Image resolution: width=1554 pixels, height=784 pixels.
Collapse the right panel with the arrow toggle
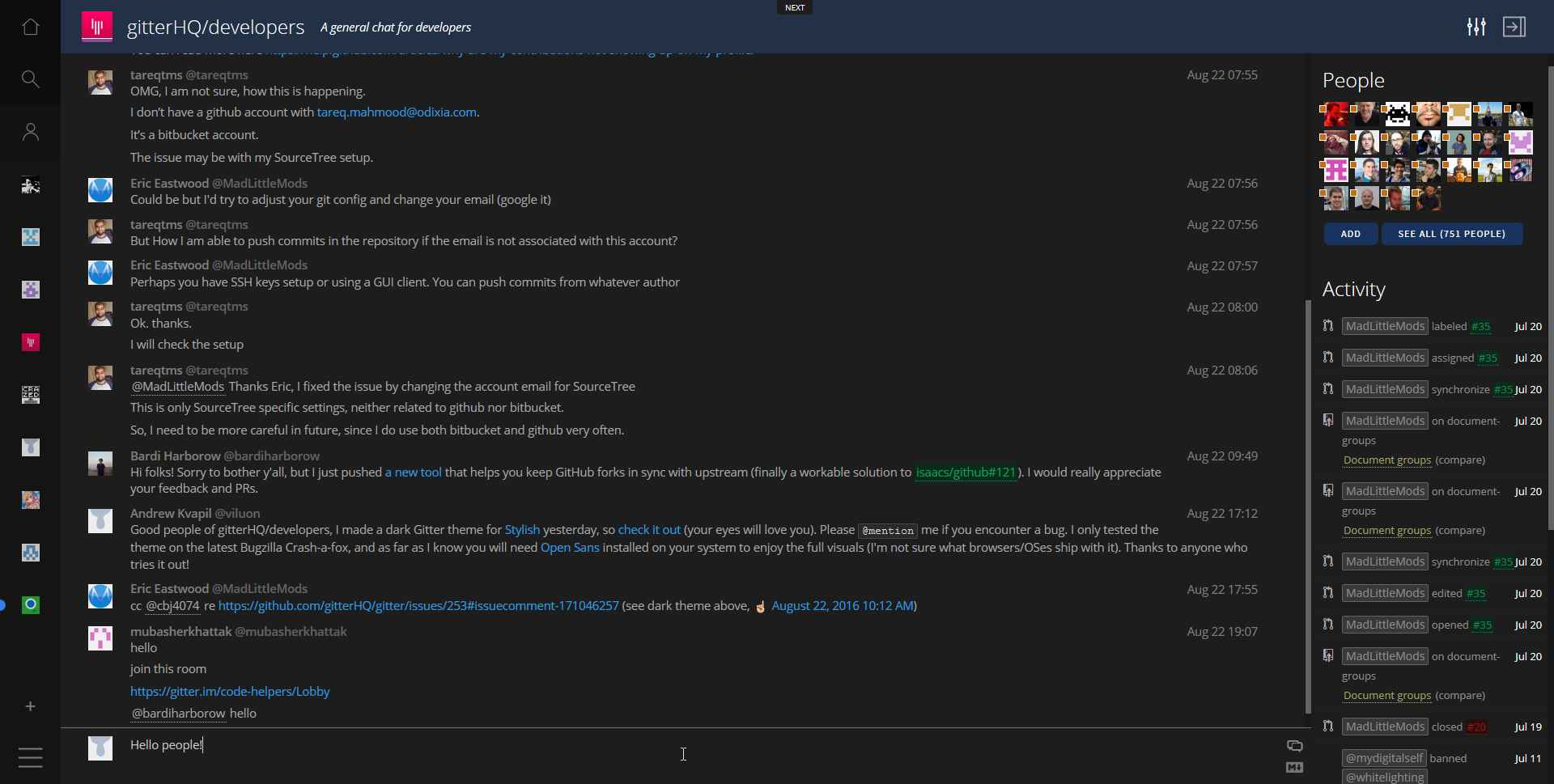pyautogui.click(x=1514, y=27)
